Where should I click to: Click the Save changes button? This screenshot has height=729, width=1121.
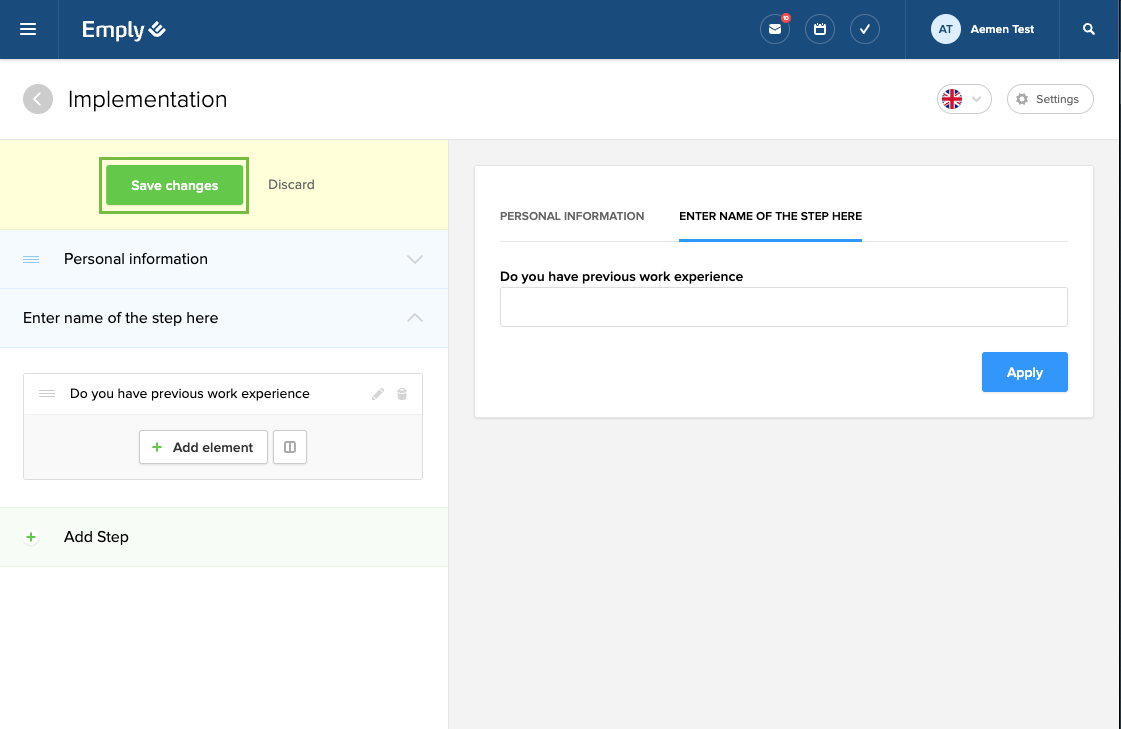point(174,185)
